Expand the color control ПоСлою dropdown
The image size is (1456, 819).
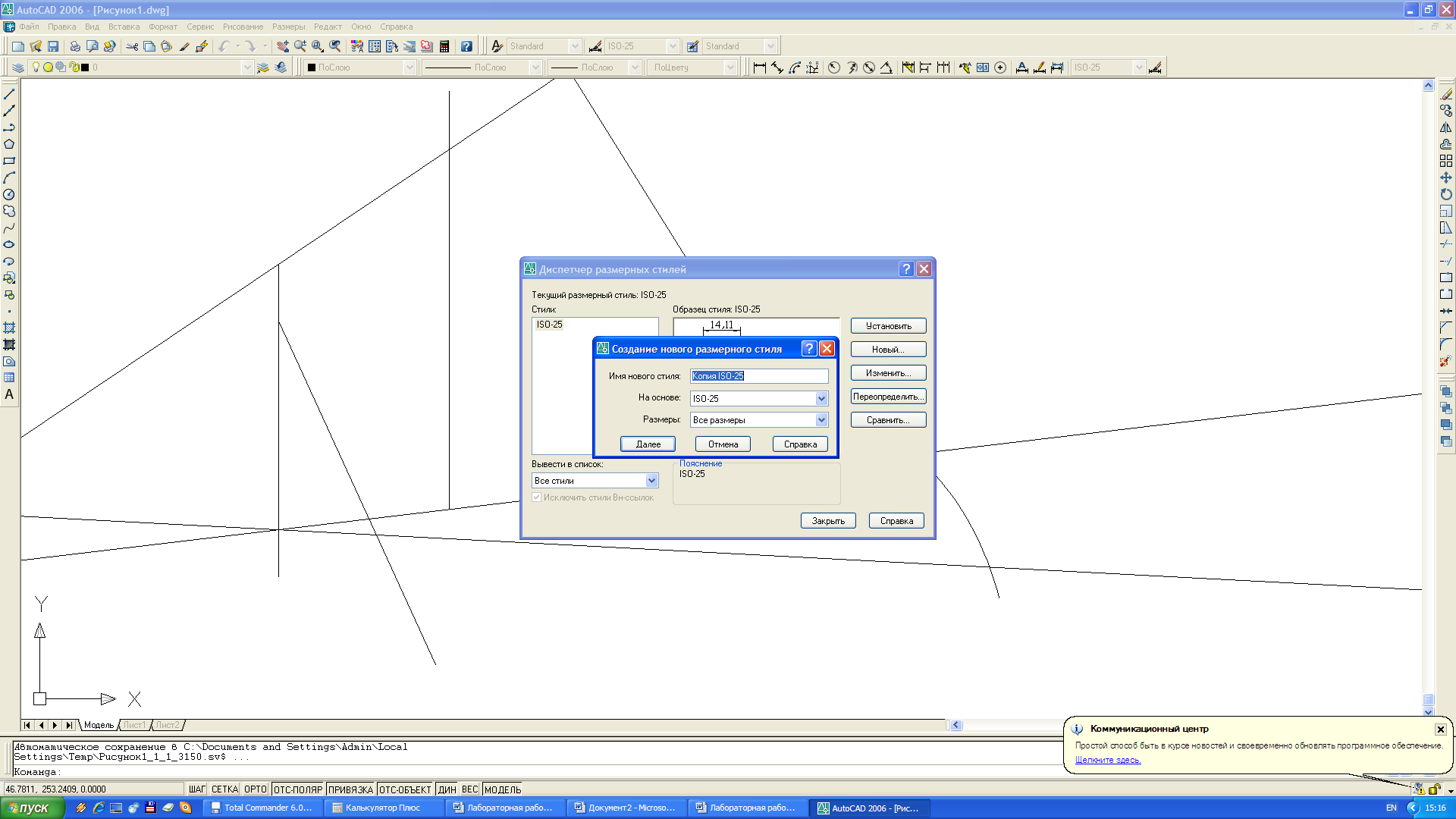pos(409,67)
